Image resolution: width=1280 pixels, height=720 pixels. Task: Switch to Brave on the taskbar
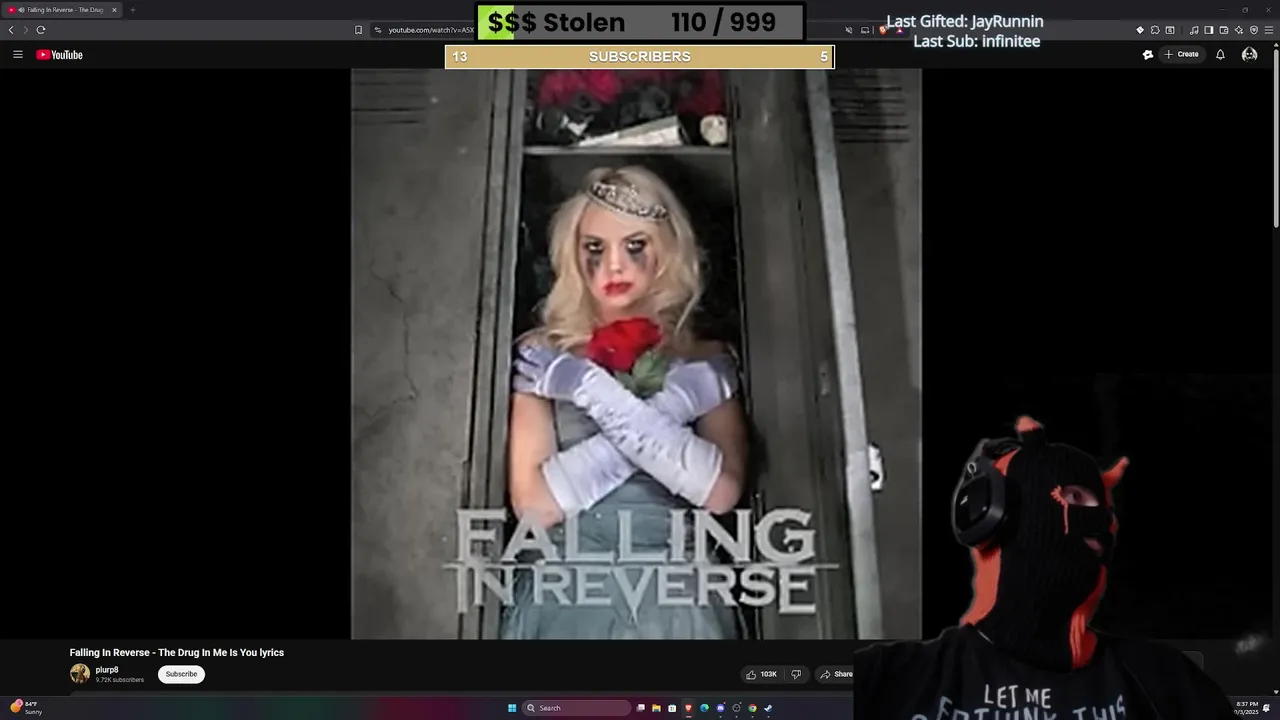(x=688, y=708)
